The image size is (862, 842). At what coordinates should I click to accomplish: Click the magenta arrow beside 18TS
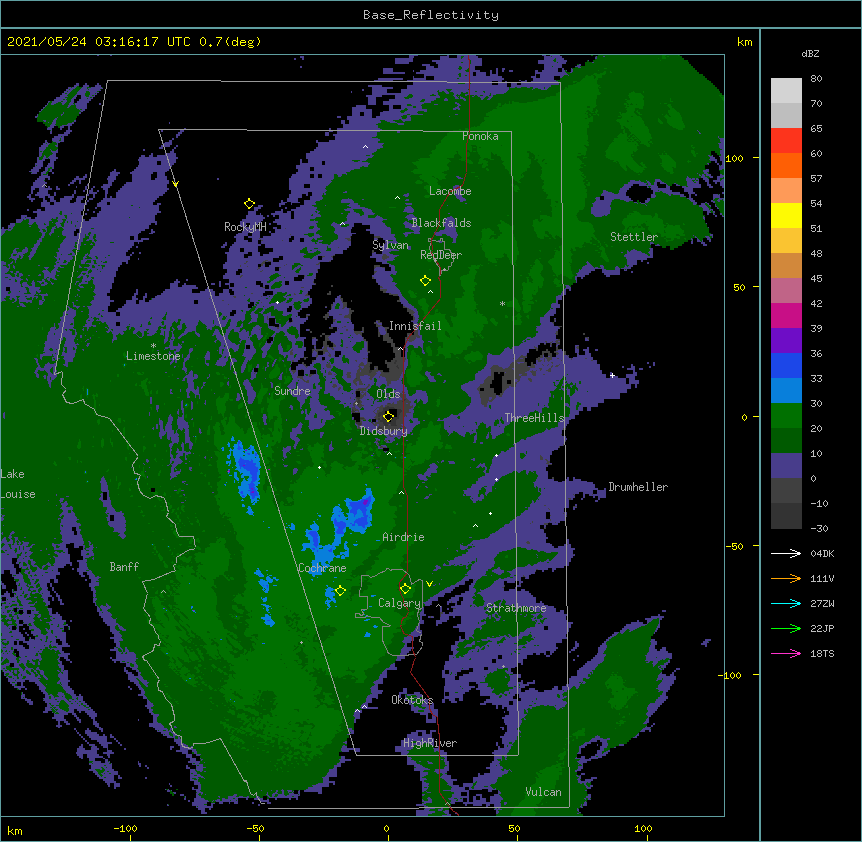click(x=786, y=653)
